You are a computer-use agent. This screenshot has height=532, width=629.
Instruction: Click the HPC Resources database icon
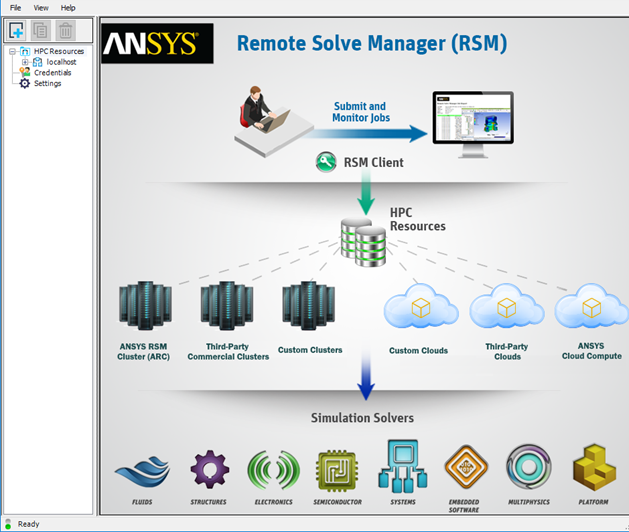coord(363,242)
